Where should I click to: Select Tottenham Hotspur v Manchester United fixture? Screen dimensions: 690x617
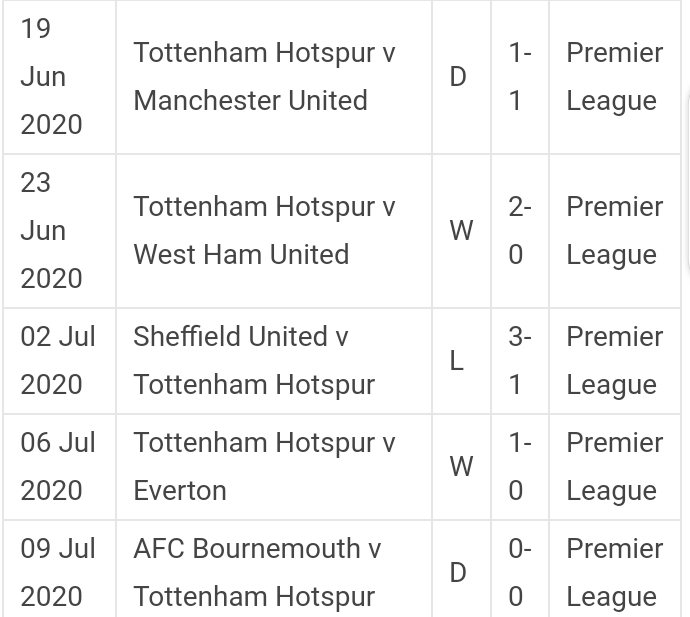coord(274,77)
